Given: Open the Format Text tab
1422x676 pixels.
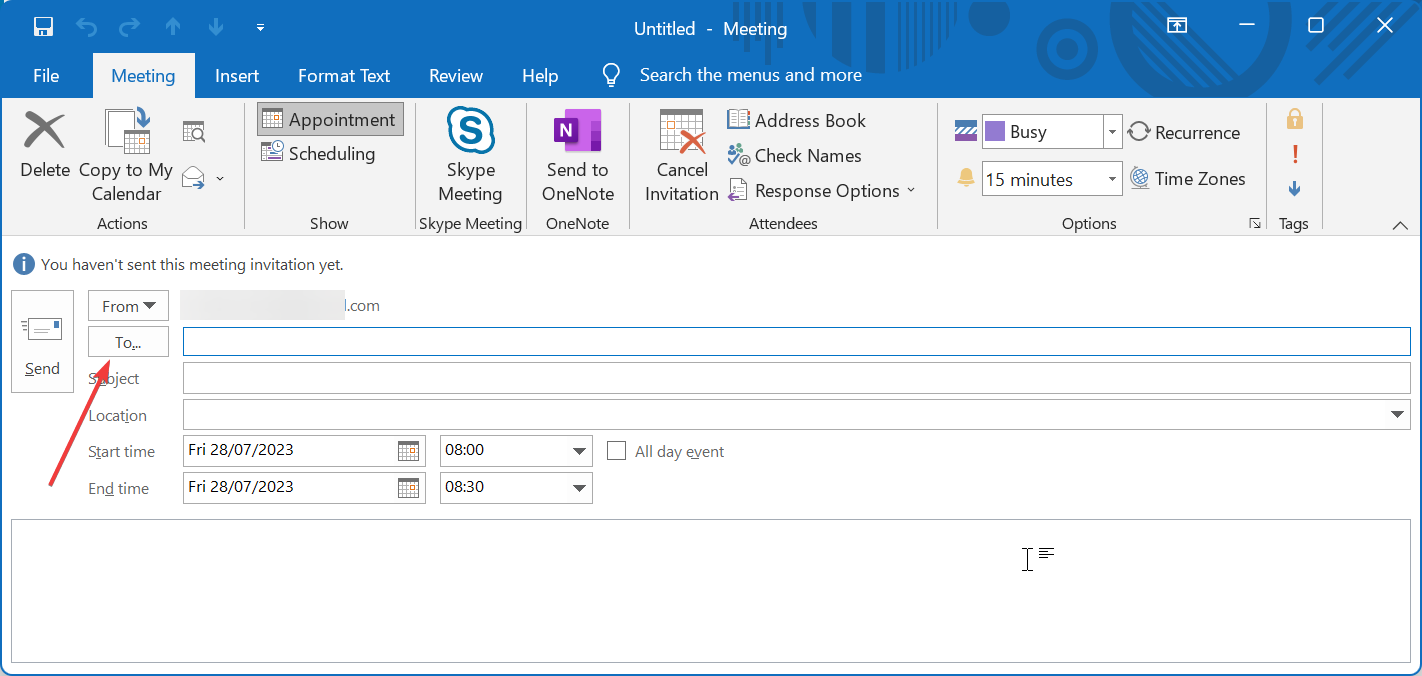Looking at the screenshot, I should coord(344,76).
